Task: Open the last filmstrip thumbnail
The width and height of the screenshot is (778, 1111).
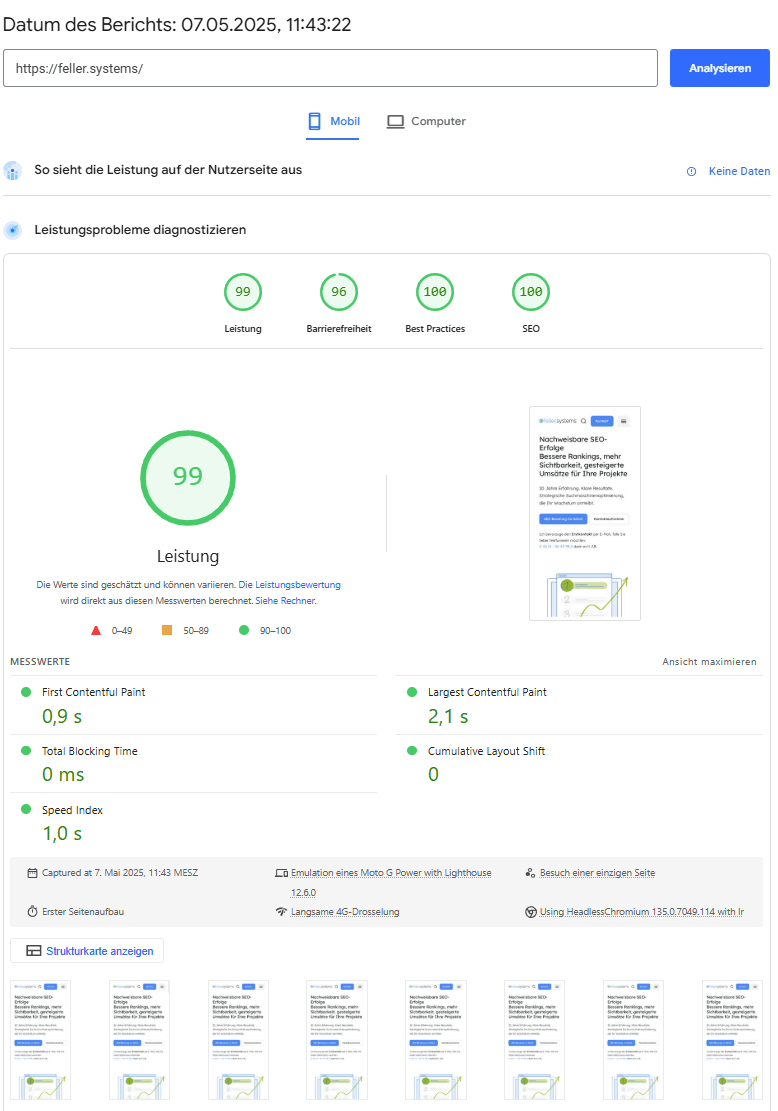Action: [x=732, y=1039]
